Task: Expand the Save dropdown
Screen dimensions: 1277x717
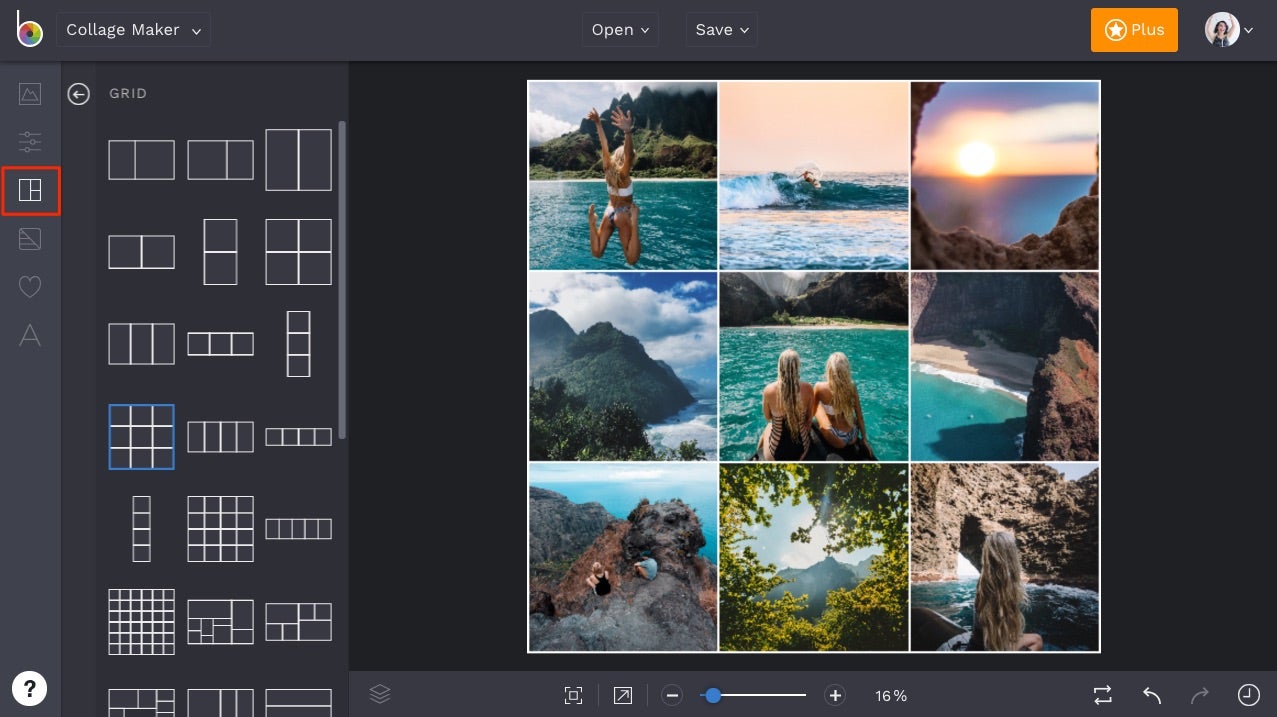Action: [x=721, y=29]
